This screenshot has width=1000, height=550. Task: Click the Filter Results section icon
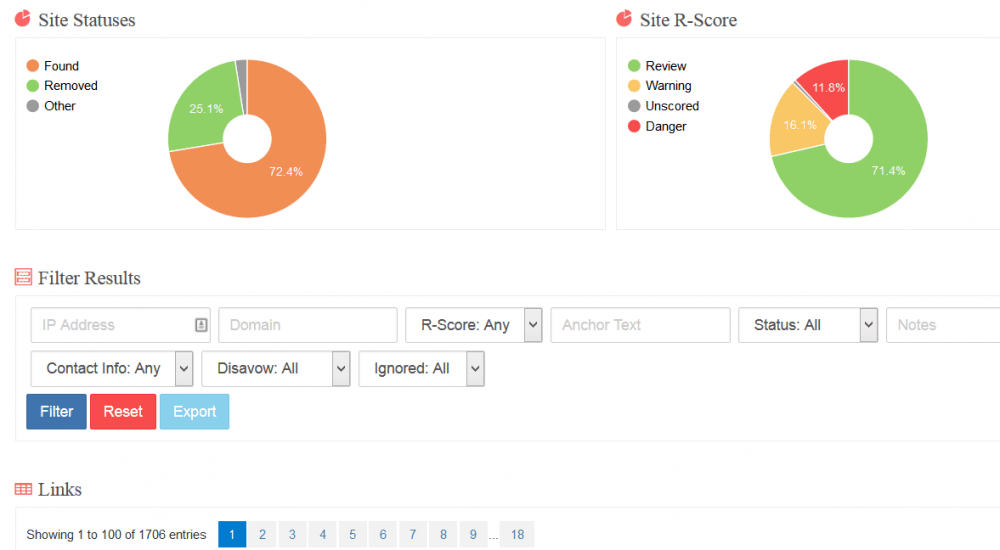pos(24,277)
